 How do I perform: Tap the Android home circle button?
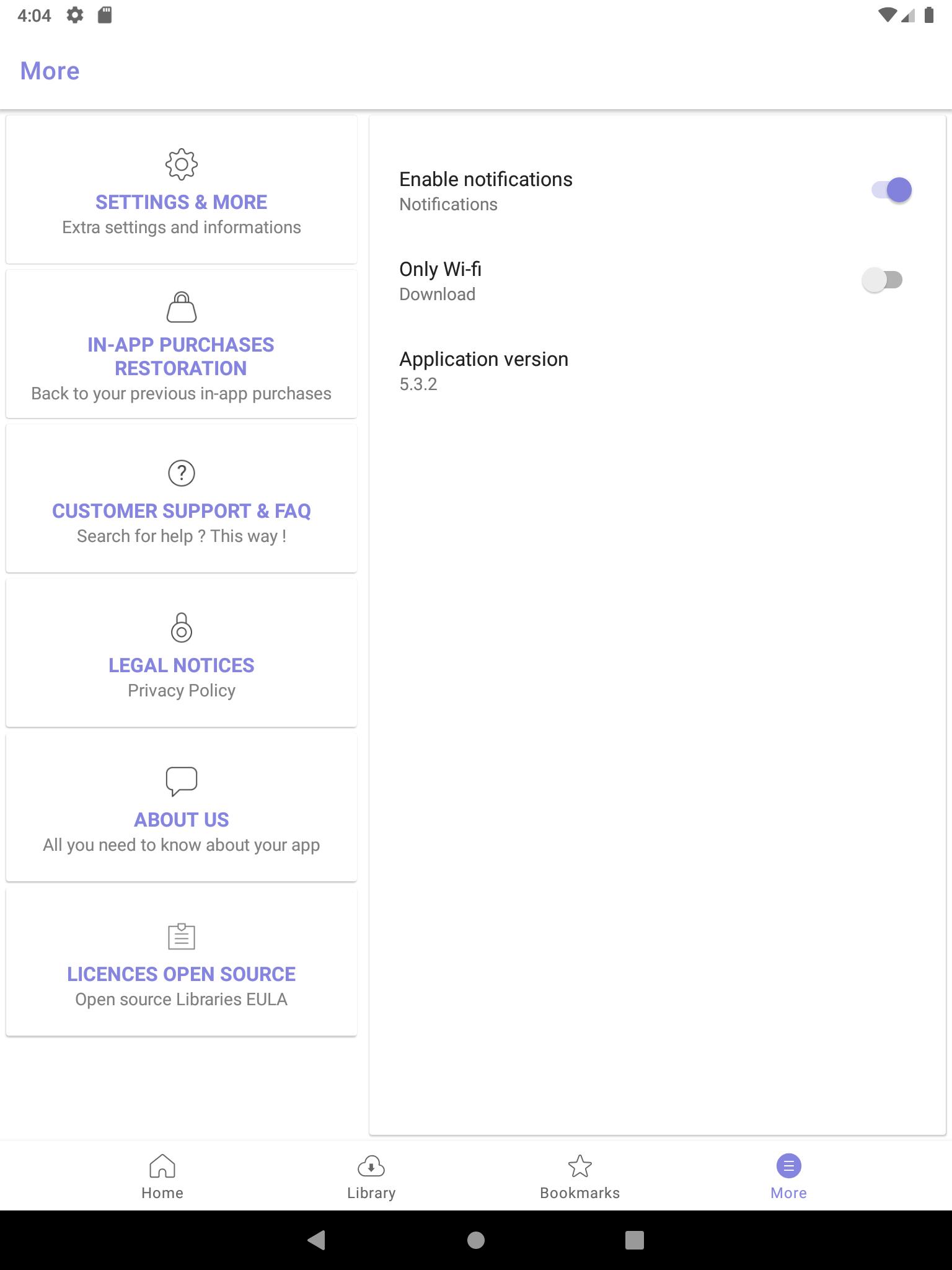[476, 1240]
